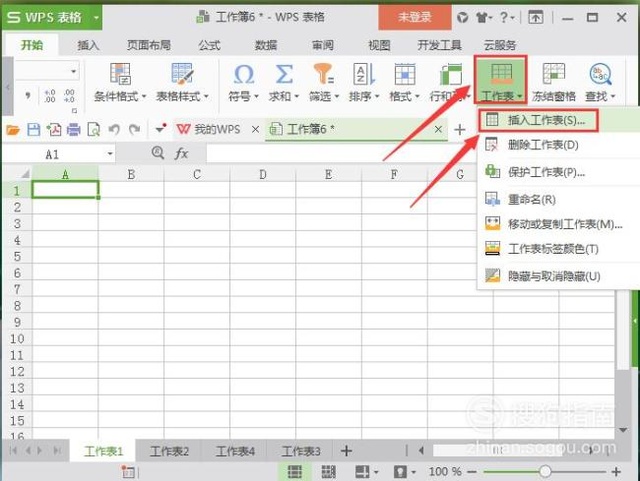Open the 公式 ribbon tab
The image size is (640, 481).
tap(209, 45)
